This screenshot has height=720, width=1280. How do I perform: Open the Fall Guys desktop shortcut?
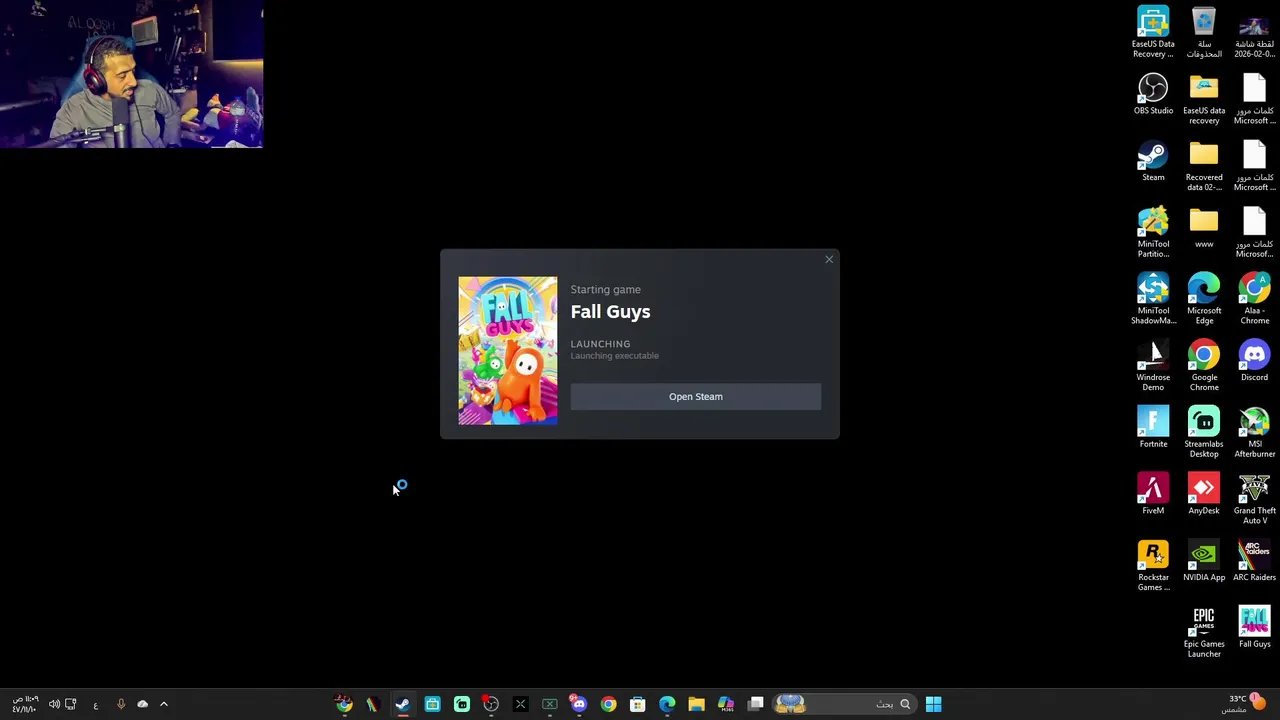[1254, 627]
